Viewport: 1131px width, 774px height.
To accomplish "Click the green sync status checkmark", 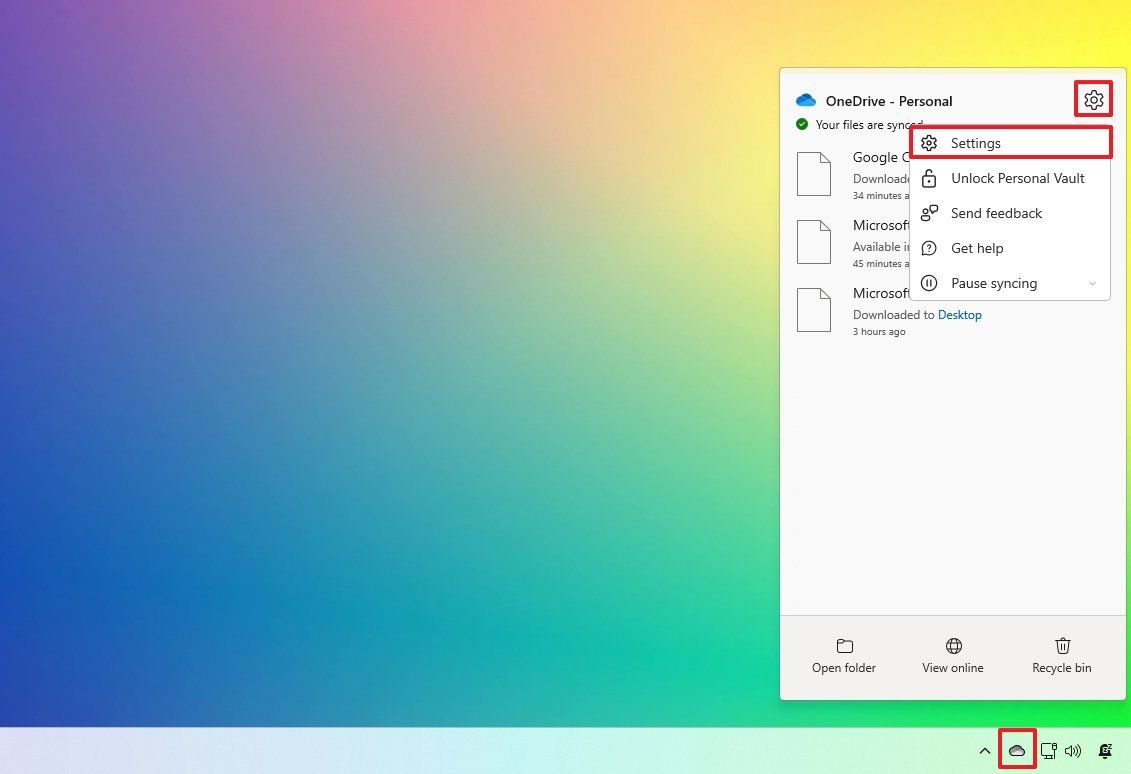I will coord(801,124).
